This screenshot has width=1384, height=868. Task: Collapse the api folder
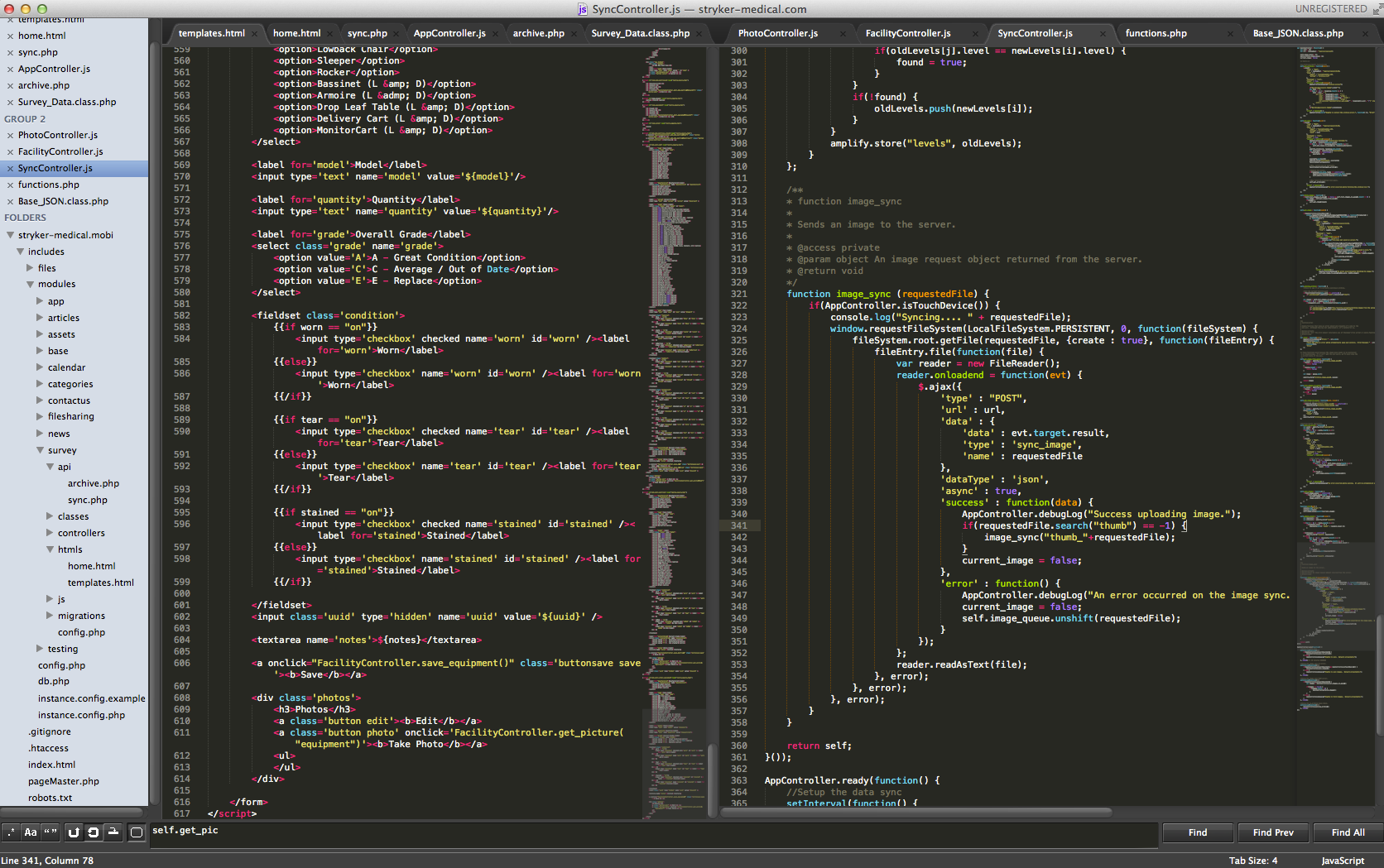pos(50,467)
